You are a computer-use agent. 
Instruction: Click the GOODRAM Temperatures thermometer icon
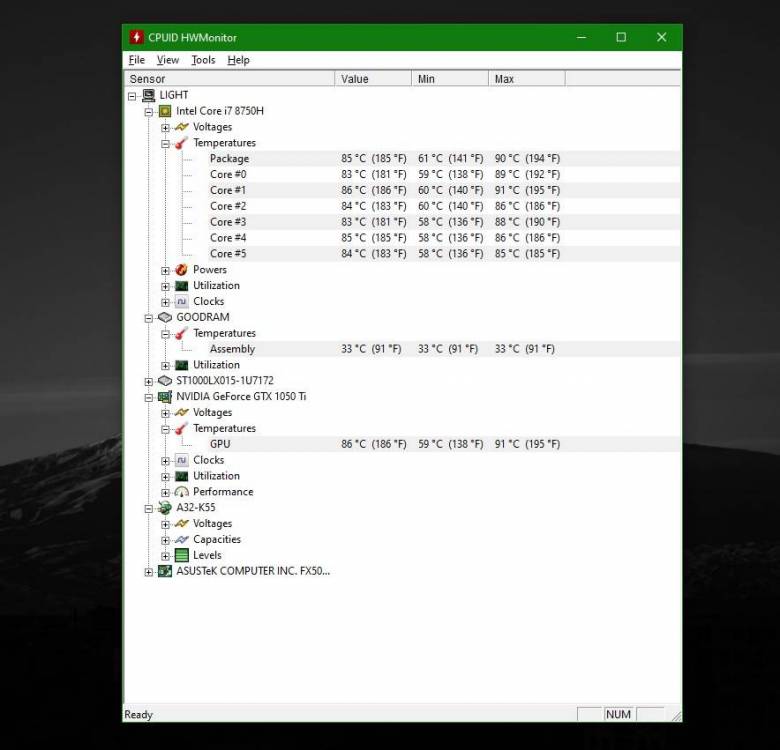(182, 333)
